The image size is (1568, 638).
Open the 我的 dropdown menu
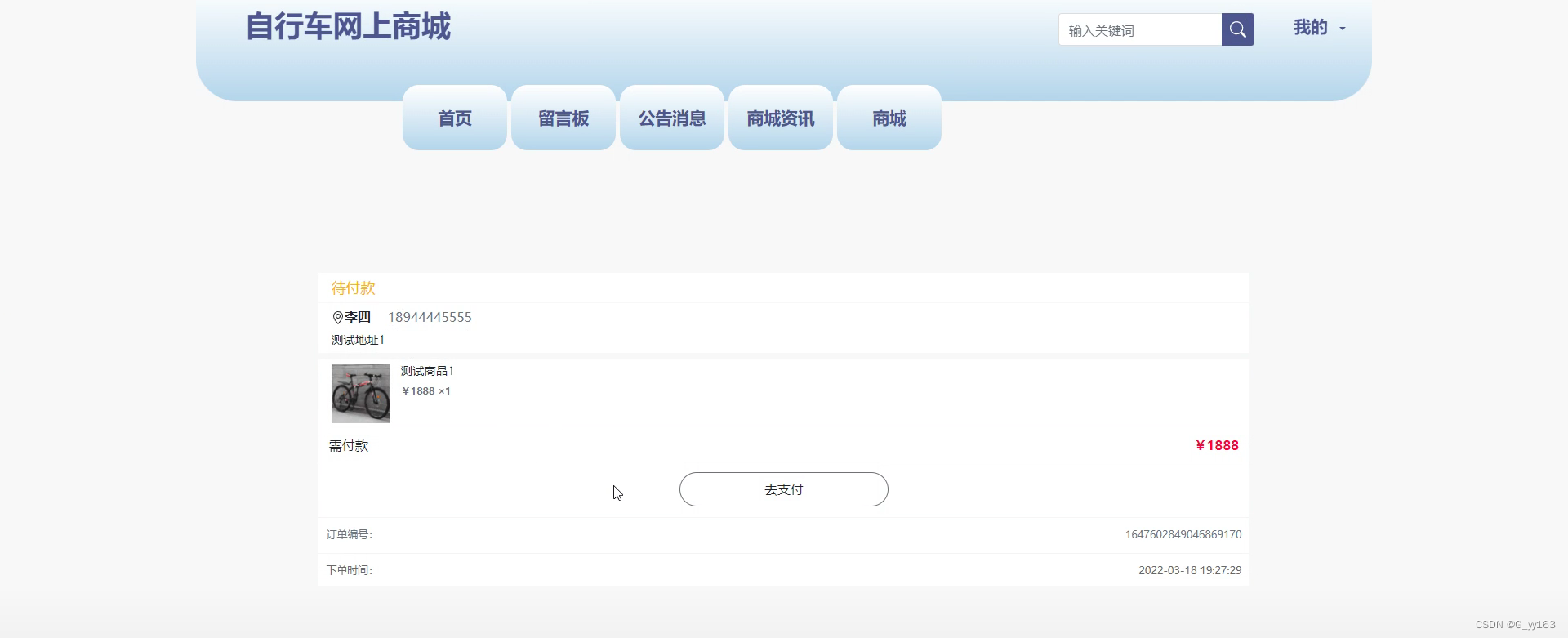[x=1319, y=28]
